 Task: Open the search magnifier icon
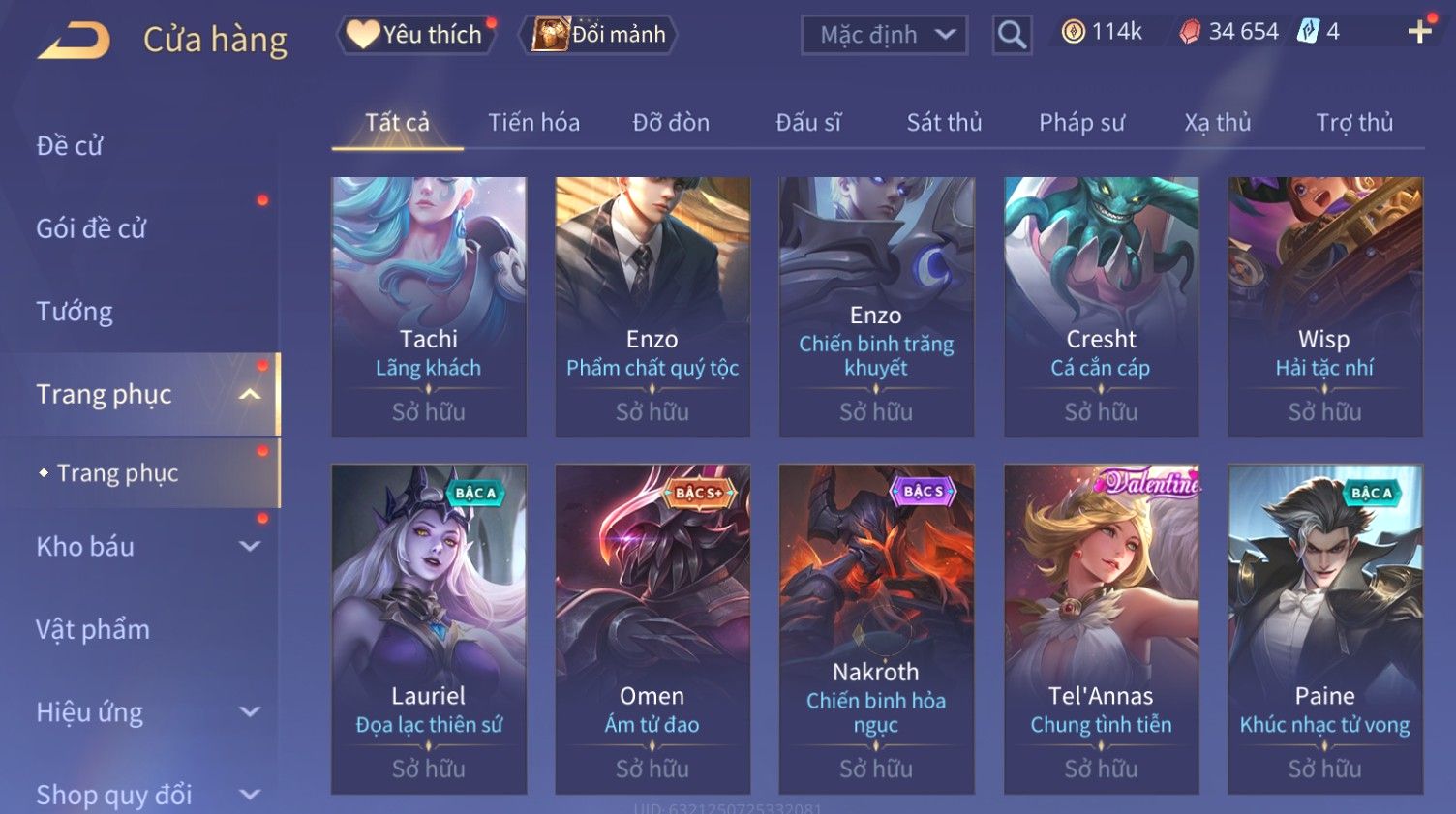(1012, 35)
